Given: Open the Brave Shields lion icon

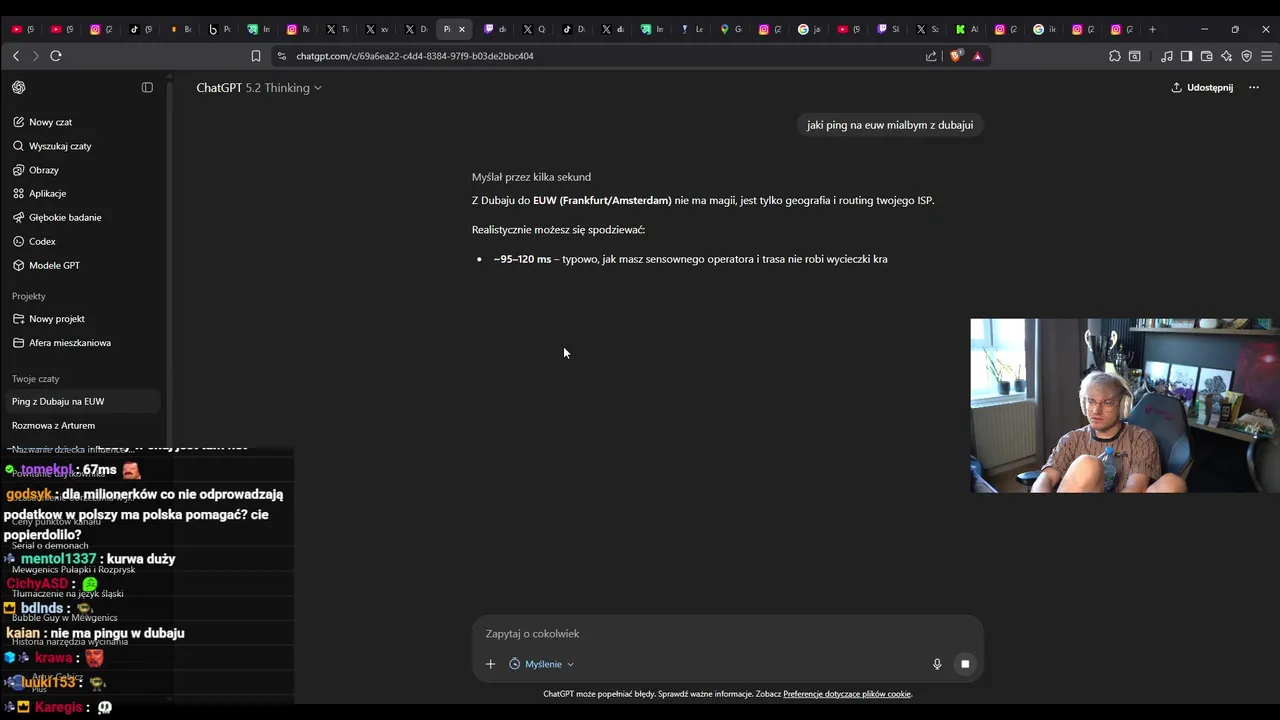Looking at the screenshot, I should (956, 56).
